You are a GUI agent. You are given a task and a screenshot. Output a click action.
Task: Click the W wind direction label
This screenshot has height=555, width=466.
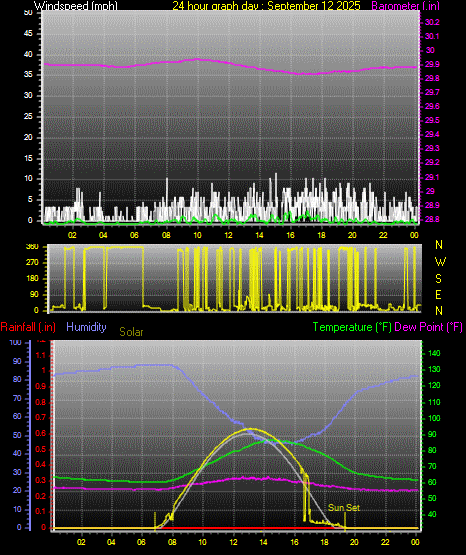click(440, 262)
